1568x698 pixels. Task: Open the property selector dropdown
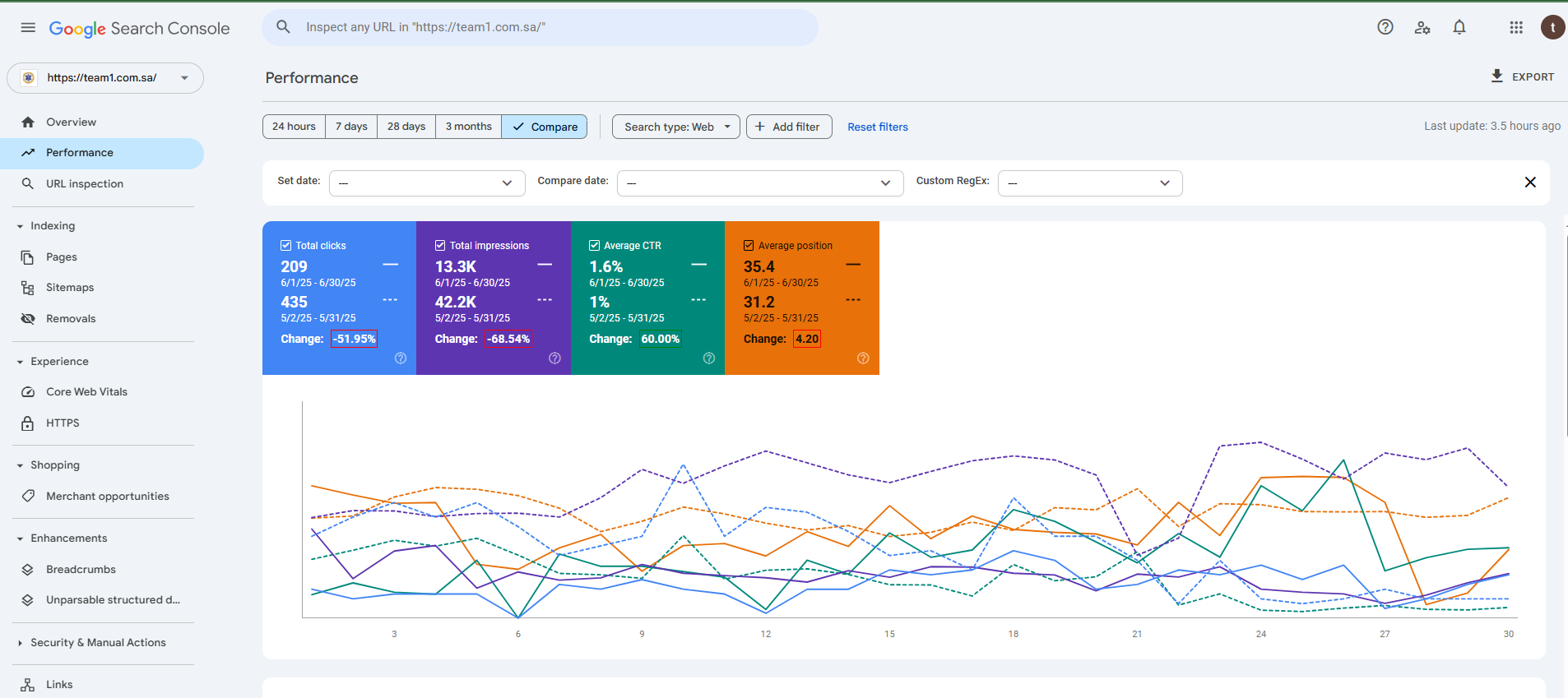pyautogui.click(x=105, y=78)
